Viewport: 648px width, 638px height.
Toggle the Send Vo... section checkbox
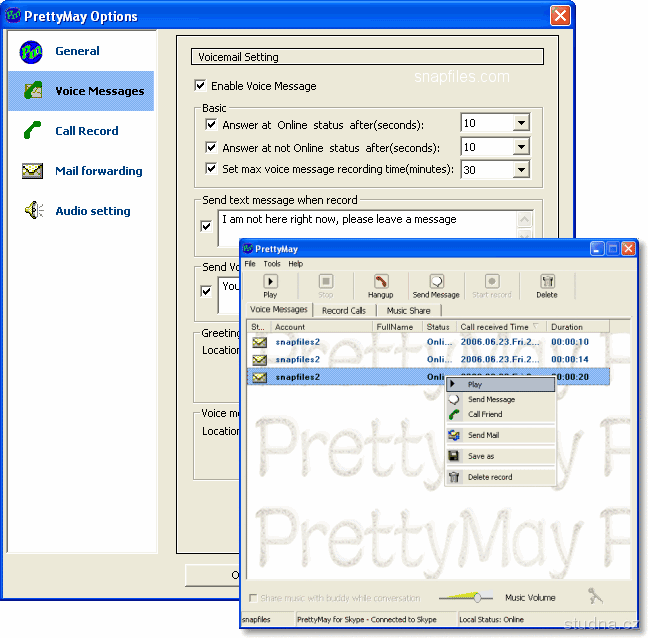206,291
